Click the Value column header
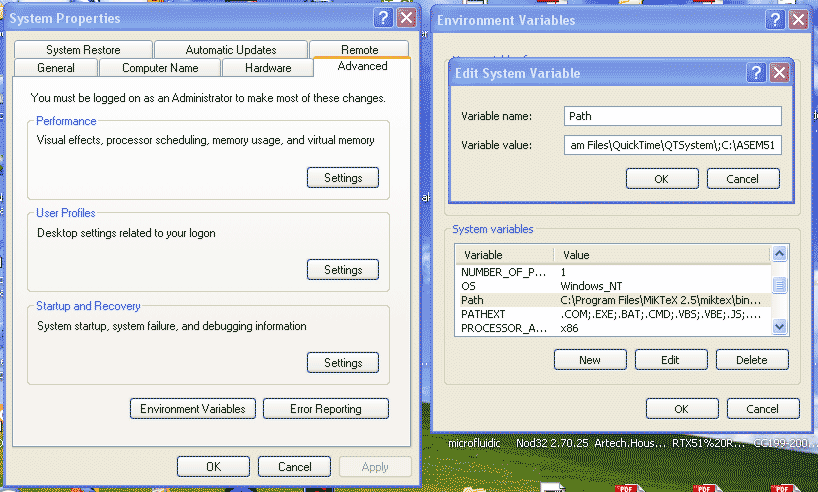The width and height of the screenshot is (818, 492). [661, 255]
